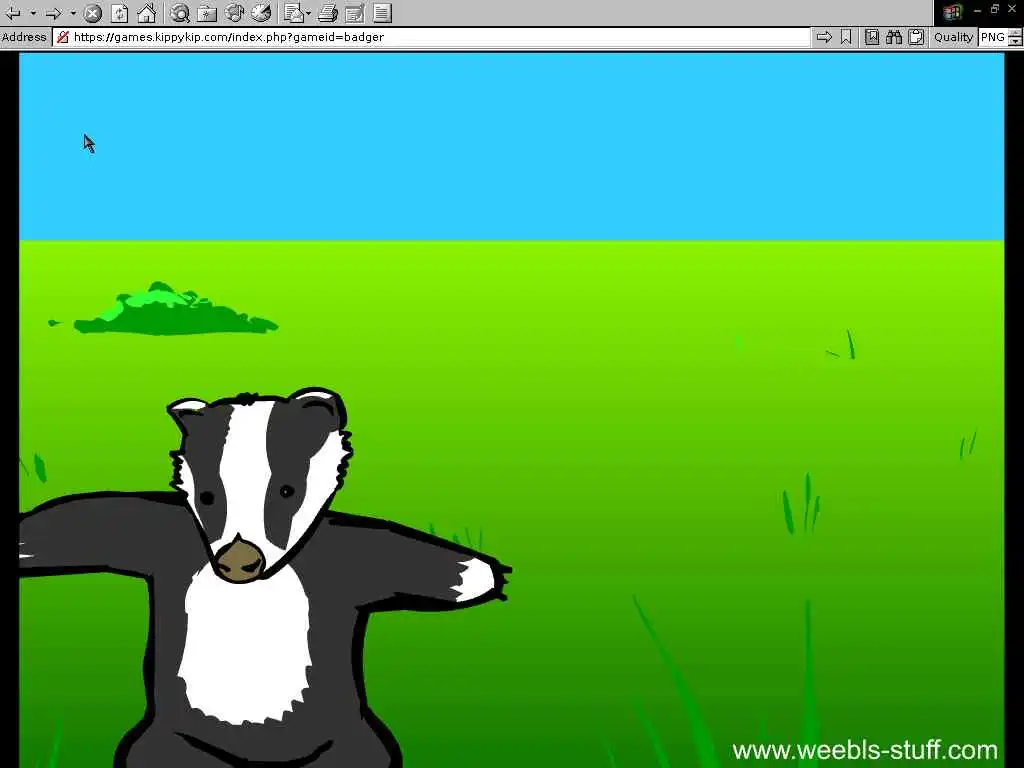Open Media with the music globe icon
Viewport: 1024px width, 768px height.
point(234,12)
